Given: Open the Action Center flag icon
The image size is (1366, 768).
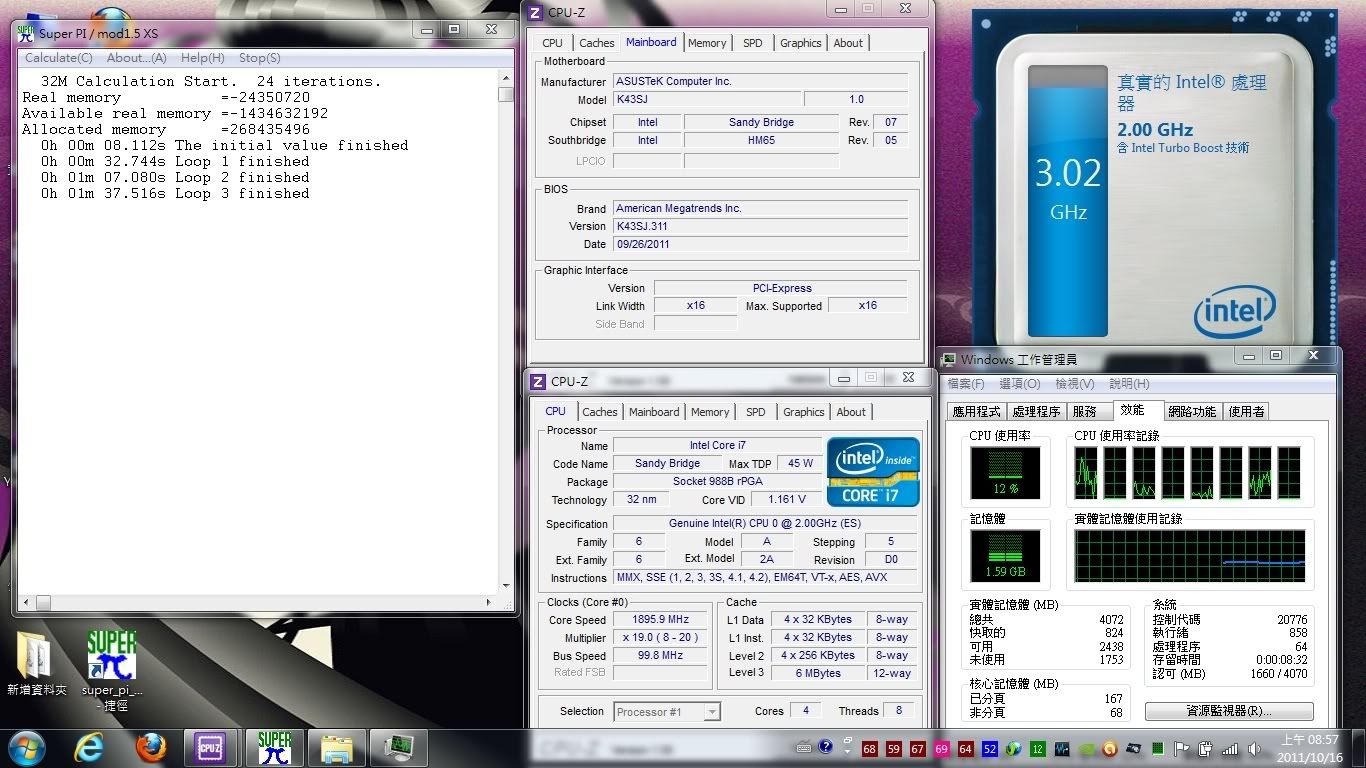Looking at the screenshot, I should [1182, 749].
